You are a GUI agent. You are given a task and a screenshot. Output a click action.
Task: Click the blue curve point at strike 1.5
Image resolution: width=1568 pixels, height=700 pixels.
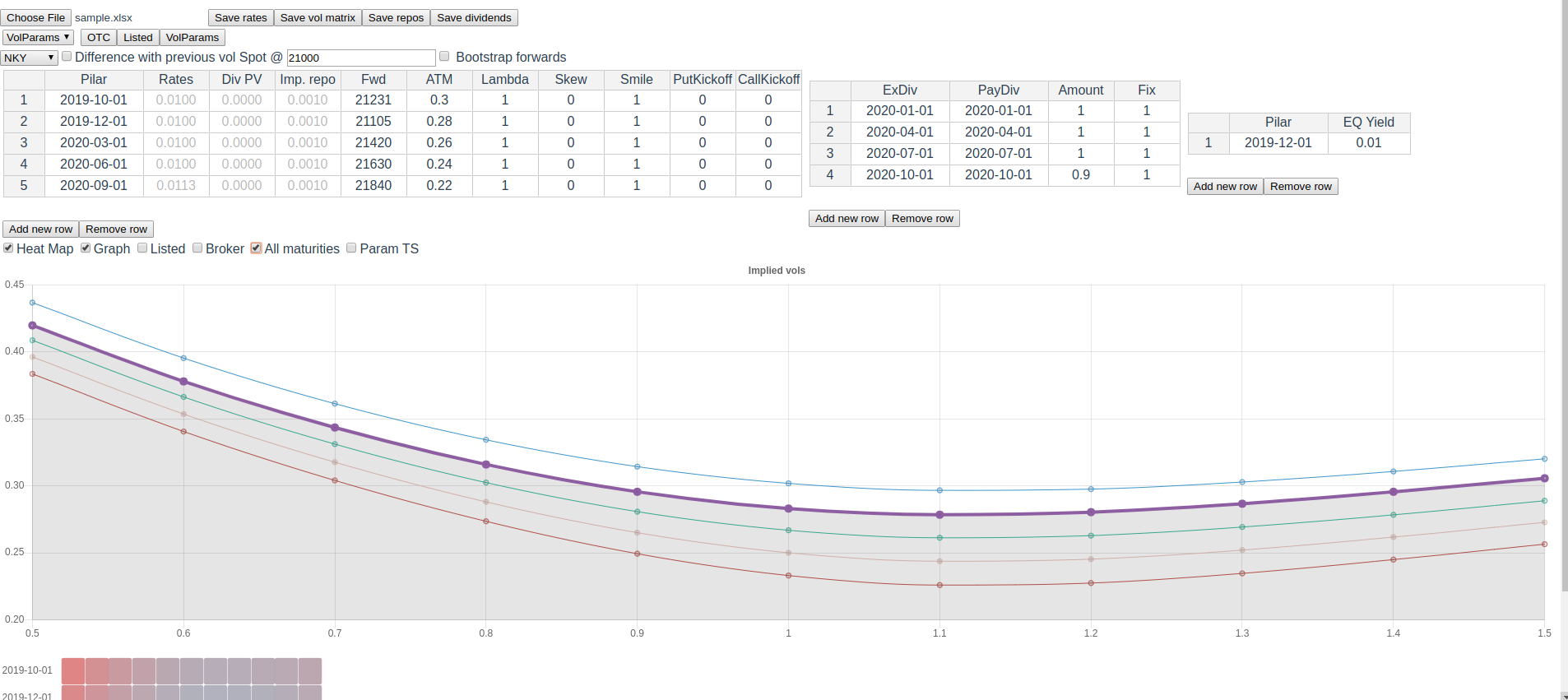(x=1544, y=459)
